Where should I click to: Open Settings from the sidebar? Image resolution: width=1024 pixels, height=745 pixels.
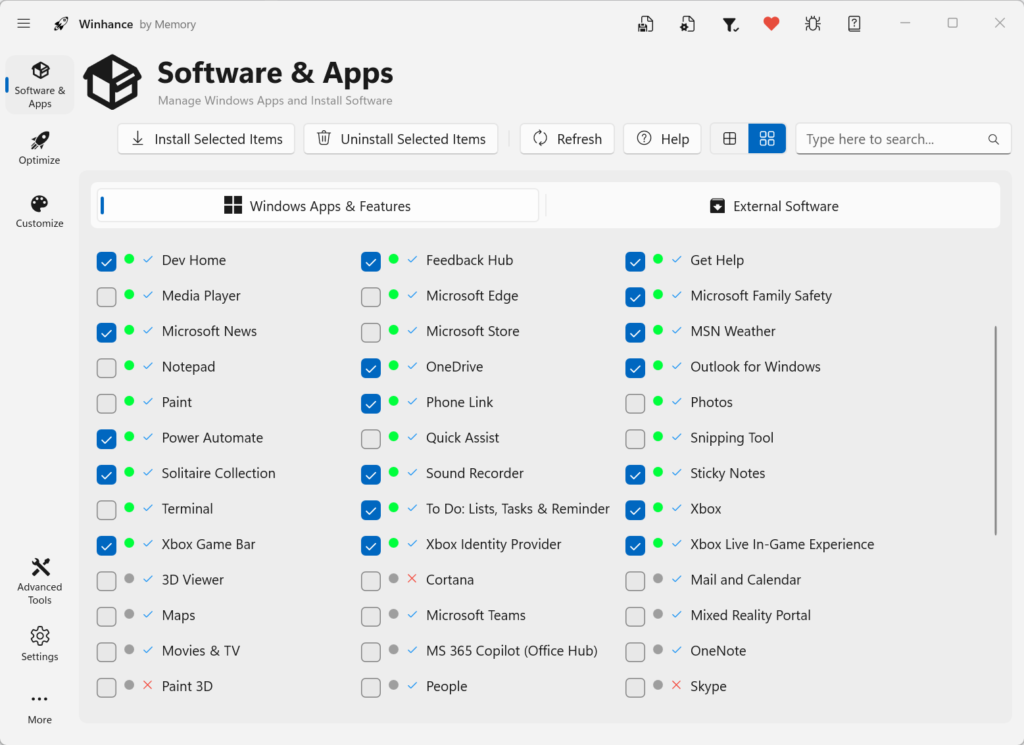click(x=39, y=644)
